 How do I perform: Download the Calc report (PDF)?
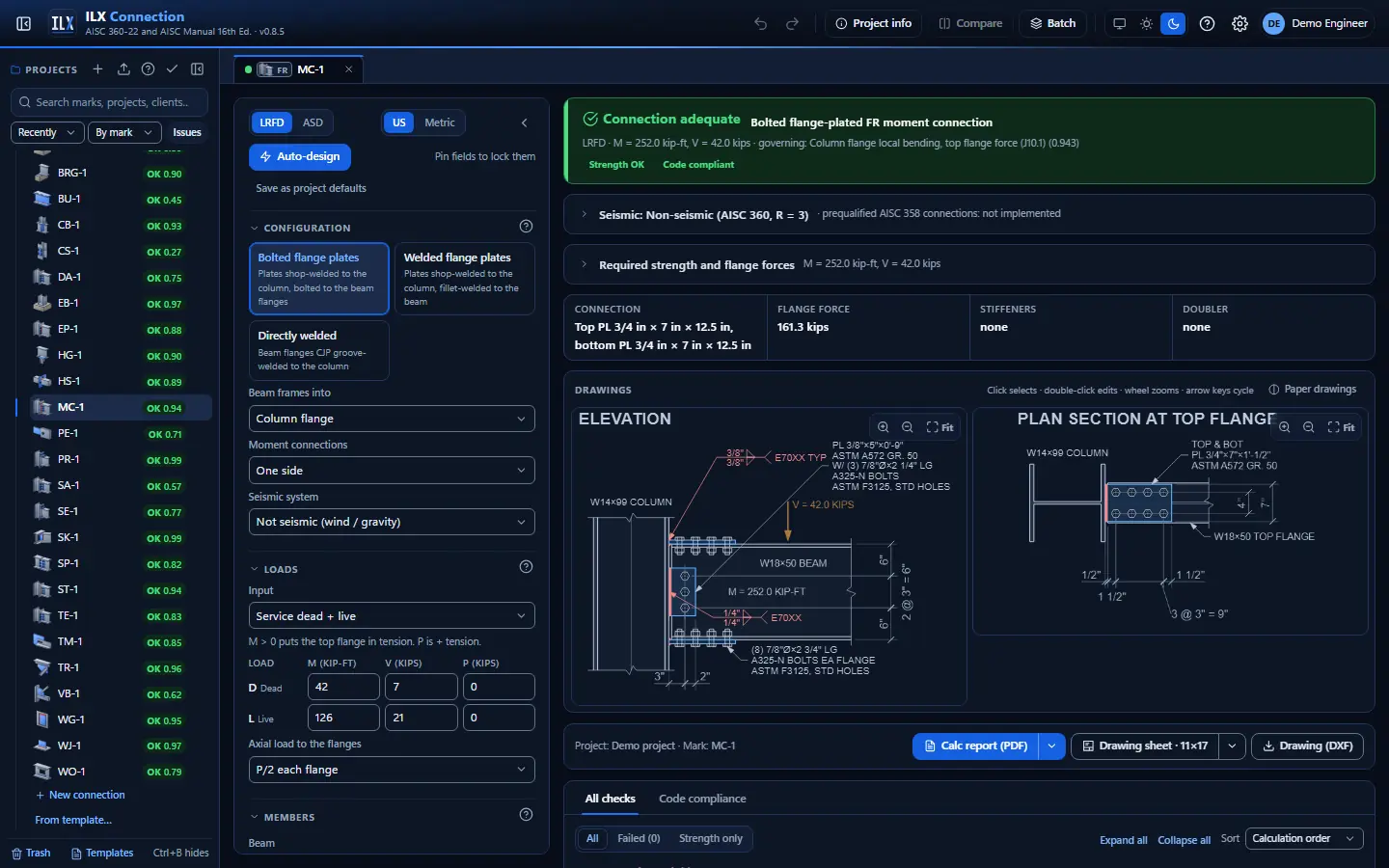point(975,746)
